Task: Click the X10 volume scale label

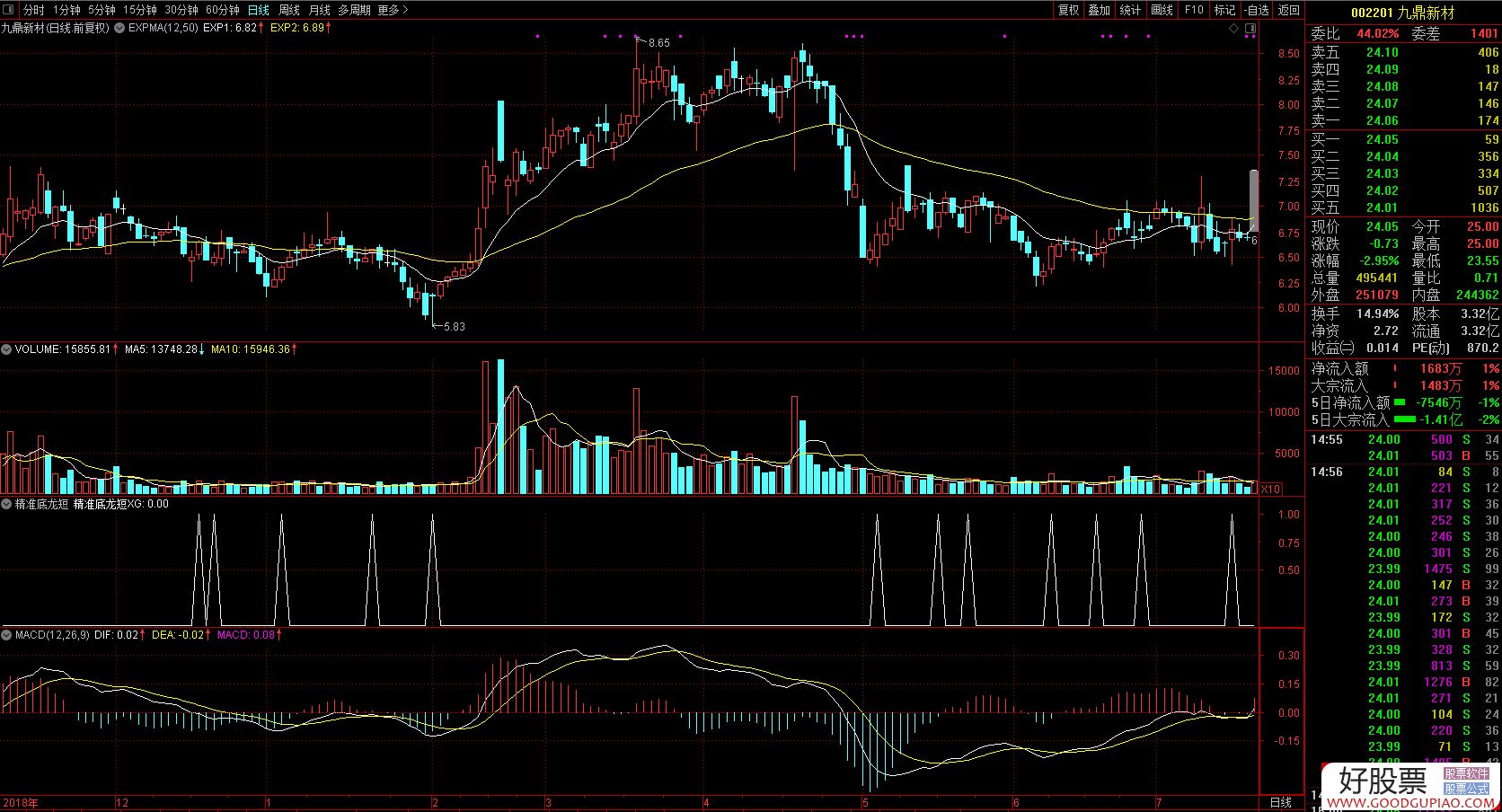Action: coord(1270,490)
